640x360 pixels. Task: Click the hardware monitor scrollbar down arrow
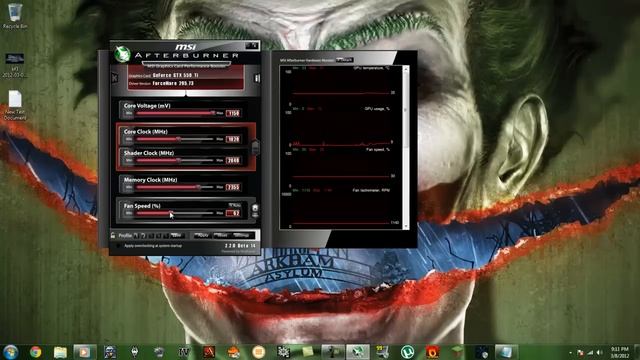click(406, 226)
